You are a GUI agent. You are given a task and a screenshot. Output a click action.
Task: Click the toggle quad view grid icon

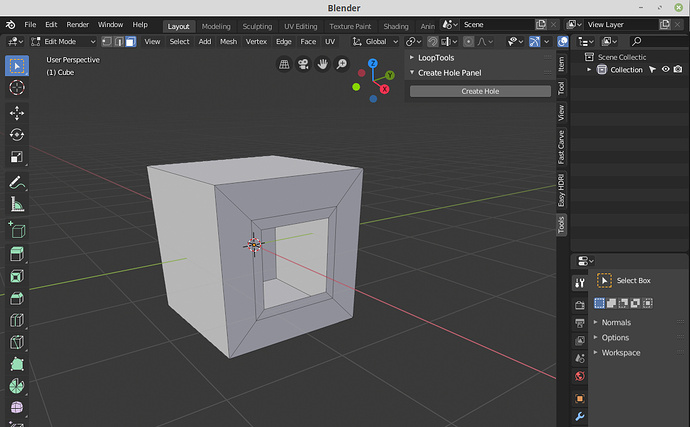(284, 64)
